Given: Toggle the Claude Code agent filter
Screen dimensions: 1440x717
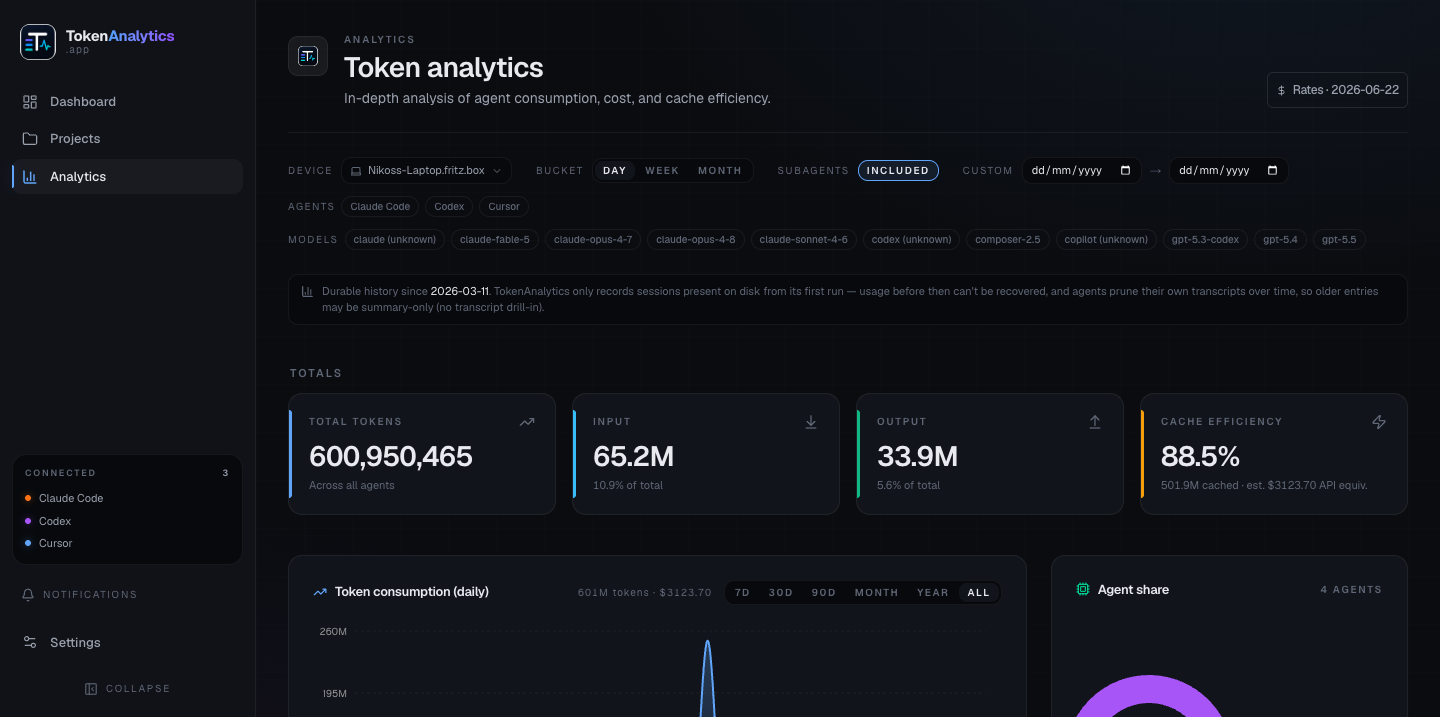Looking at the screenshot, I should [x=380, y=207].
